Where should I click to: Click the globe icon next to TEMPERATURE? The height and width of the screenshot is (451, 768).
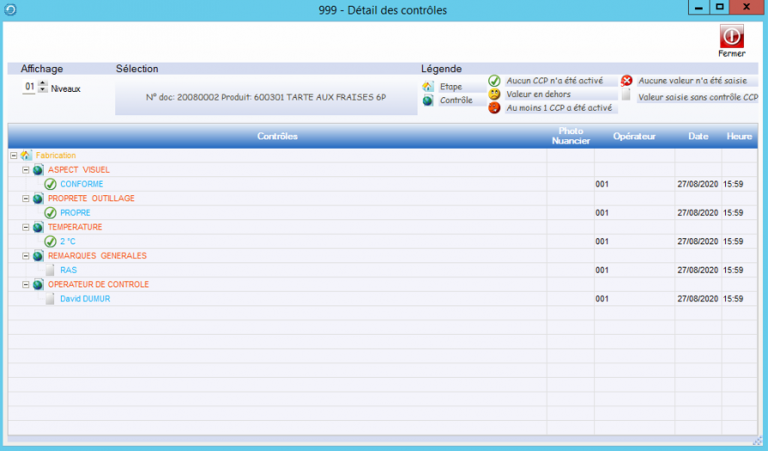tap(38, 227)
